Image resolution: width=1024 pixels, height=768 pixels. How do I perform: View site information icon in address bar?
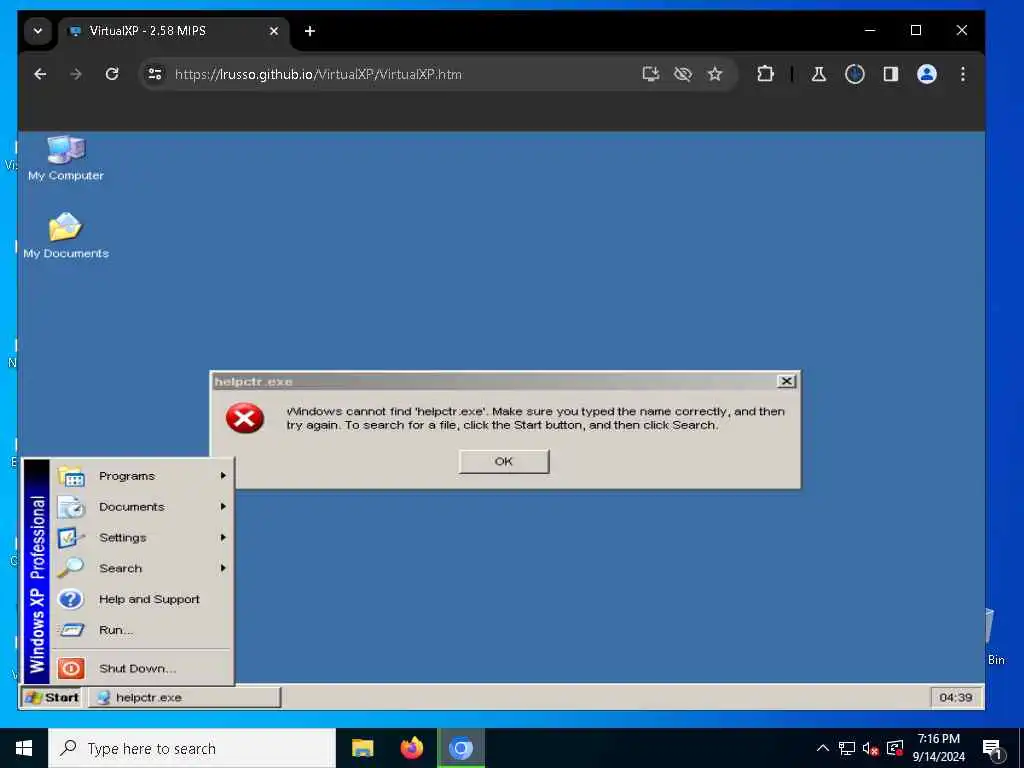(x=155, y=74)
